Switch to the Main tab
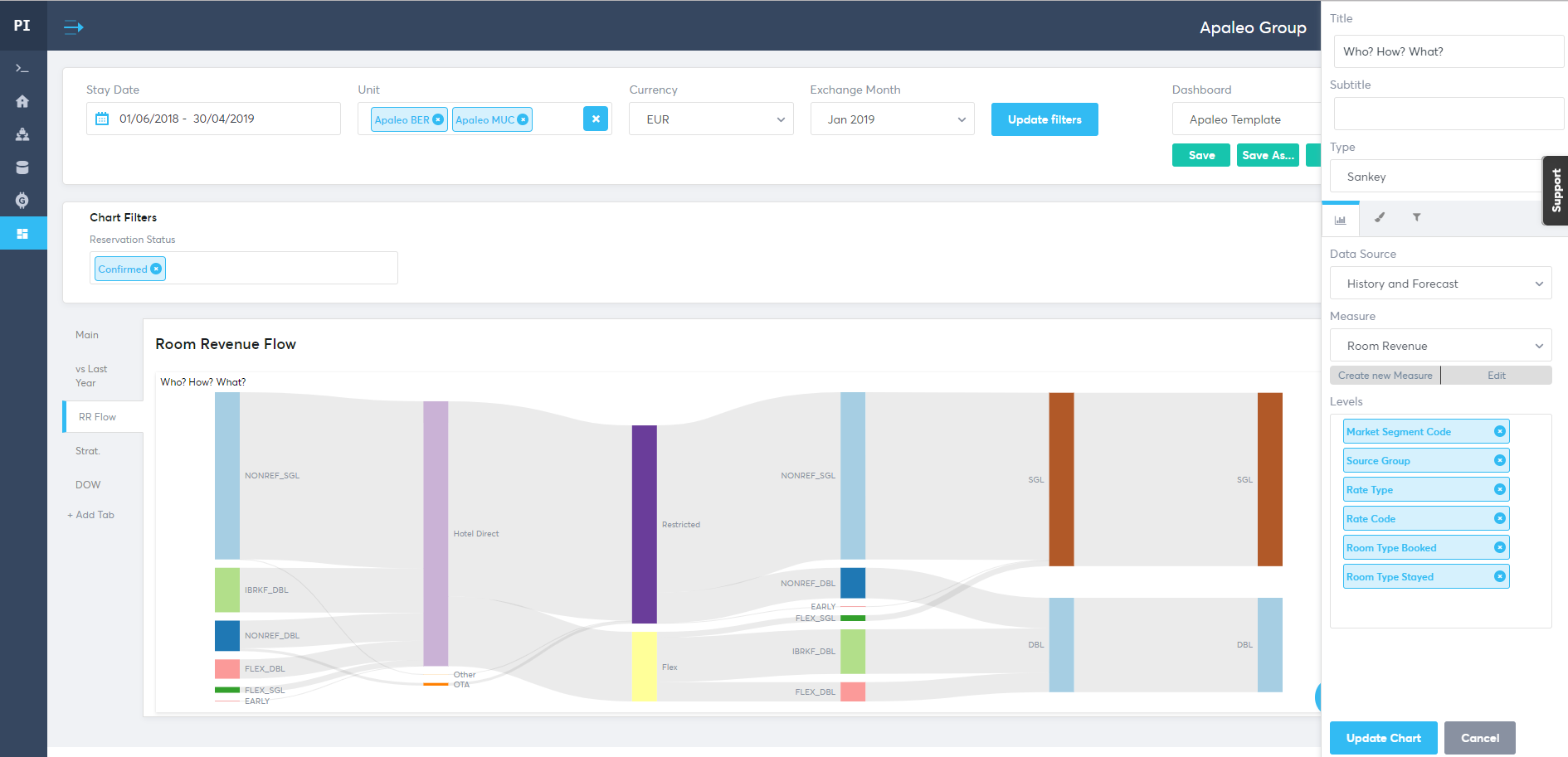Image resolution: width=1568 pixels, height=757 pixels. [87, 335]
